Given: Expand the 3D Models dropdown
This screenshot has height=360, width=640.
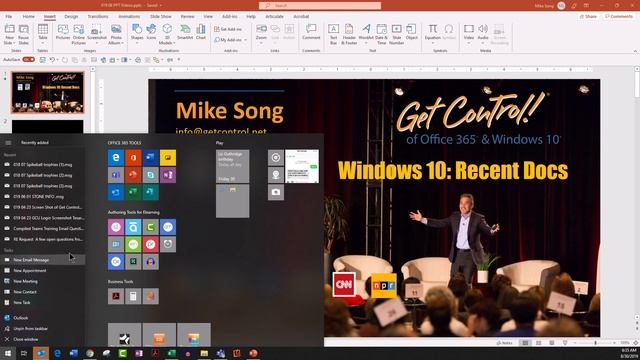Looking at the screenshot, I should 167,43.
